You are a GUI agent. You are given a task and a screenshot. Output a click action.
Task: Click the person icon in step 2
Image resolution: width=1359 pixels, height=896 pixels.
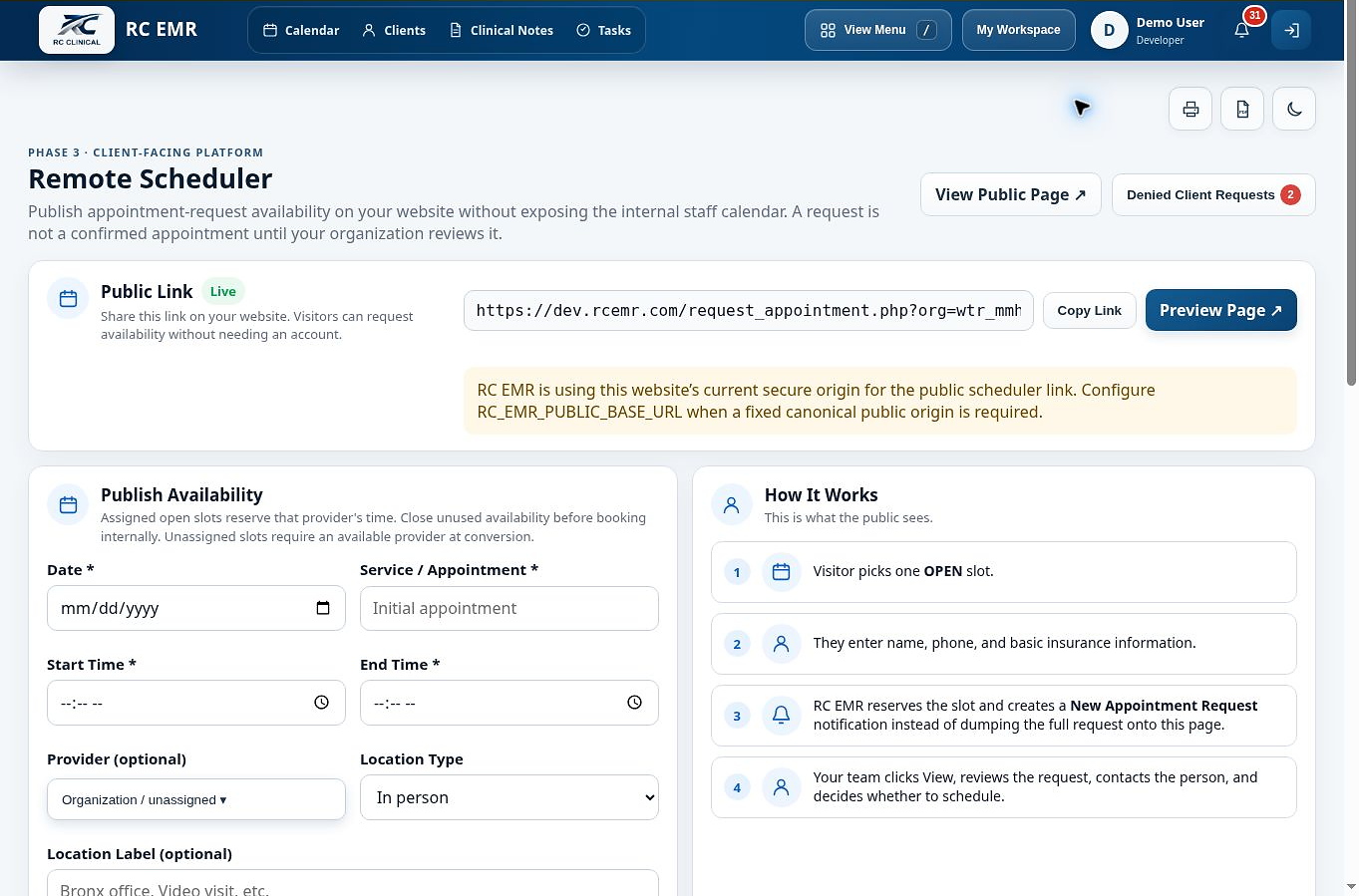coord(782,644)
